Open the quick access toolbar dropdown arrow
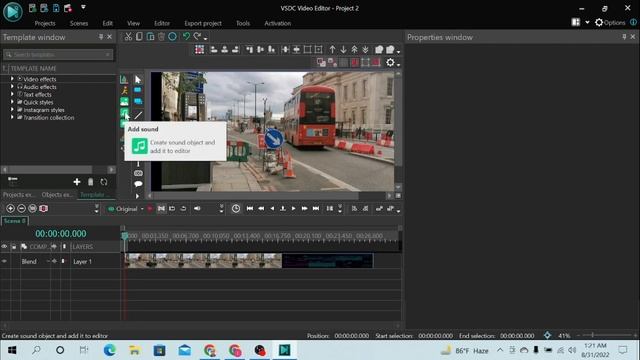The image size is (640, 360). pos(83,7)
